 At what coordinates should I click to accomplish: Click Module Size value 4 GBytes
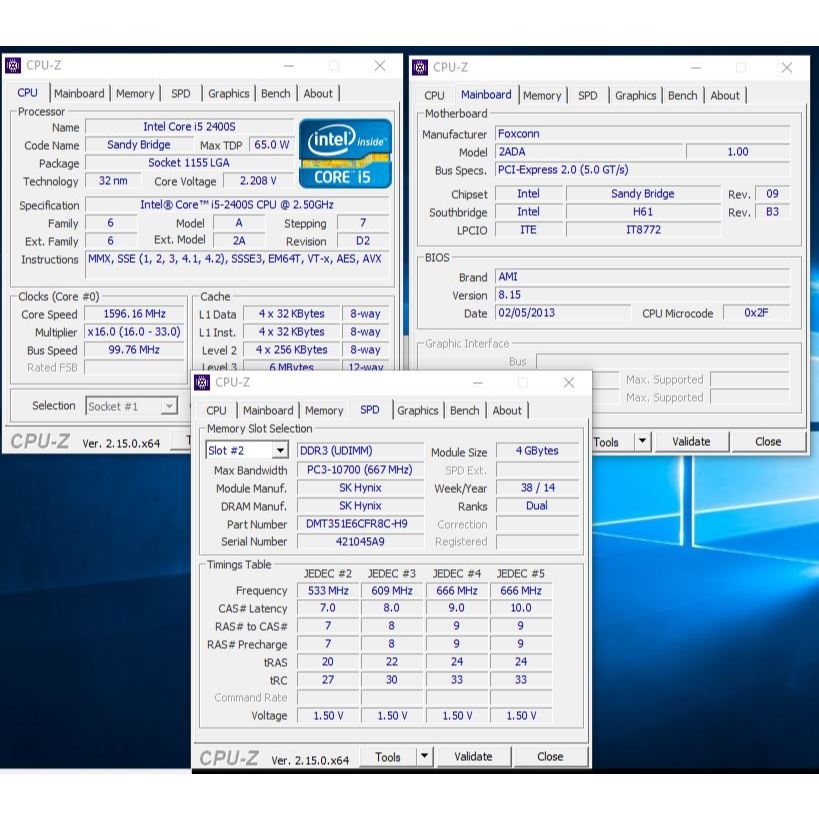(x=537, y=451)
